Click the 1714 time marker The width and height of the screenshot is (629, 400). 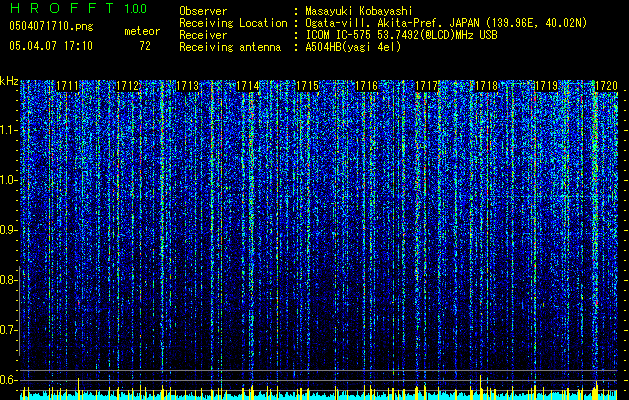248,86
